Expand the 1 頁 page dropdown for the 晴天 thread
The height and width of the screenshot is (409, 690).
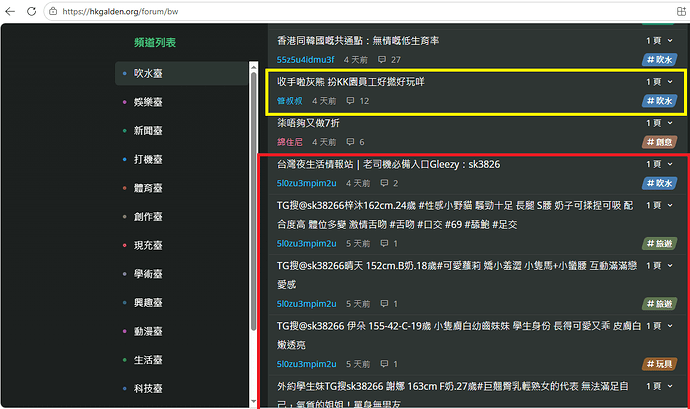point(659,265)
